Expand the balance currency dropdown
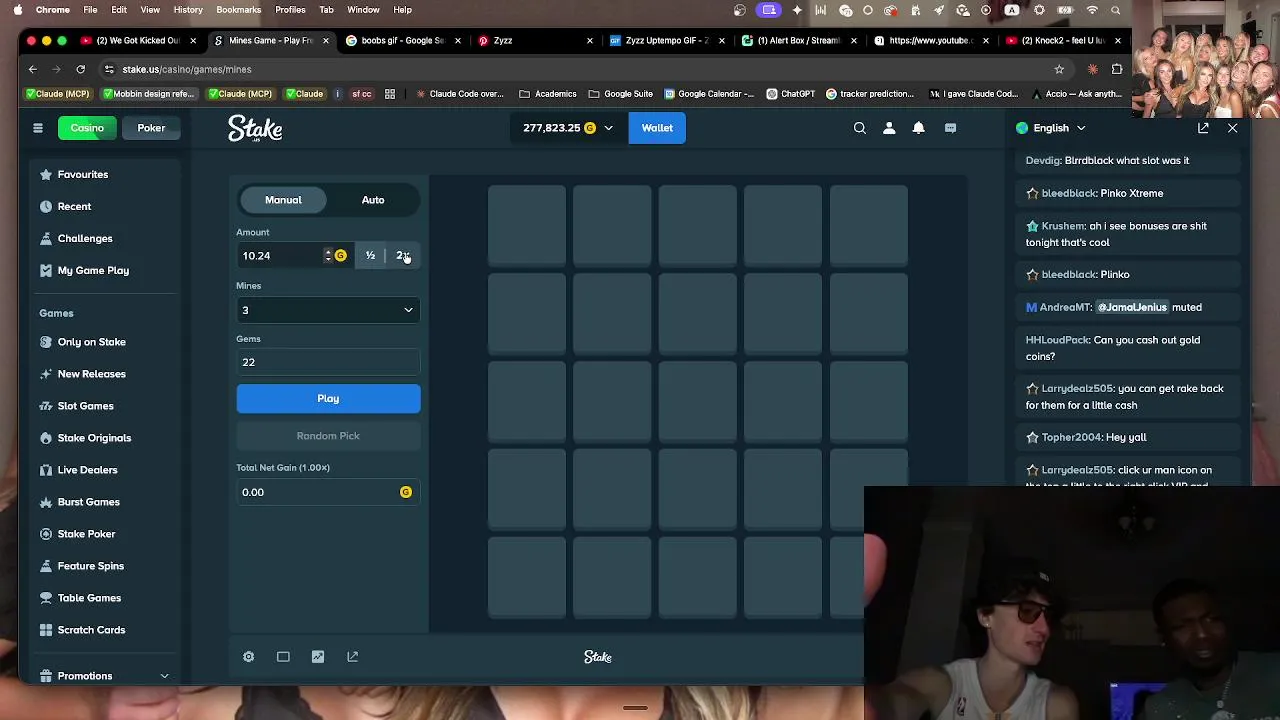The width and height of the screenshot is (1280, 720). point(608,128)
